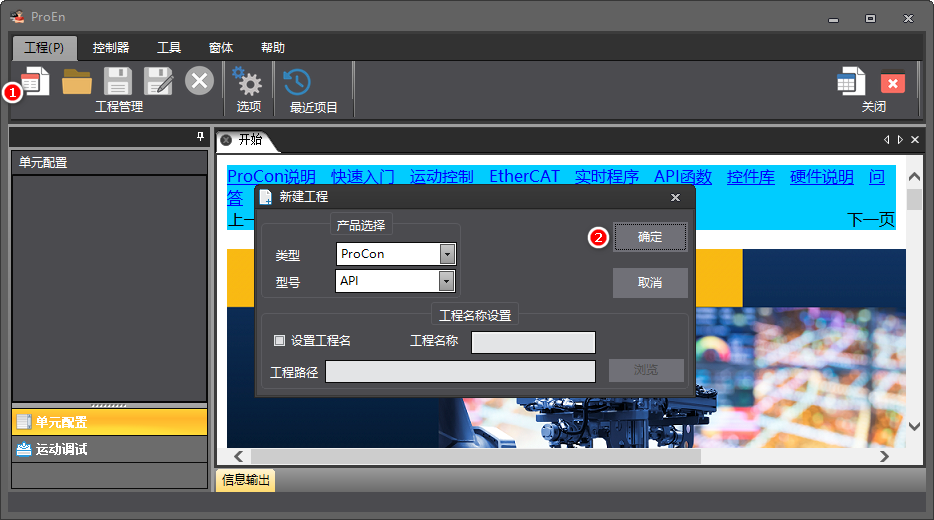Save project with the floppy disk icon

pyautogui.click(x=117, y=82)
